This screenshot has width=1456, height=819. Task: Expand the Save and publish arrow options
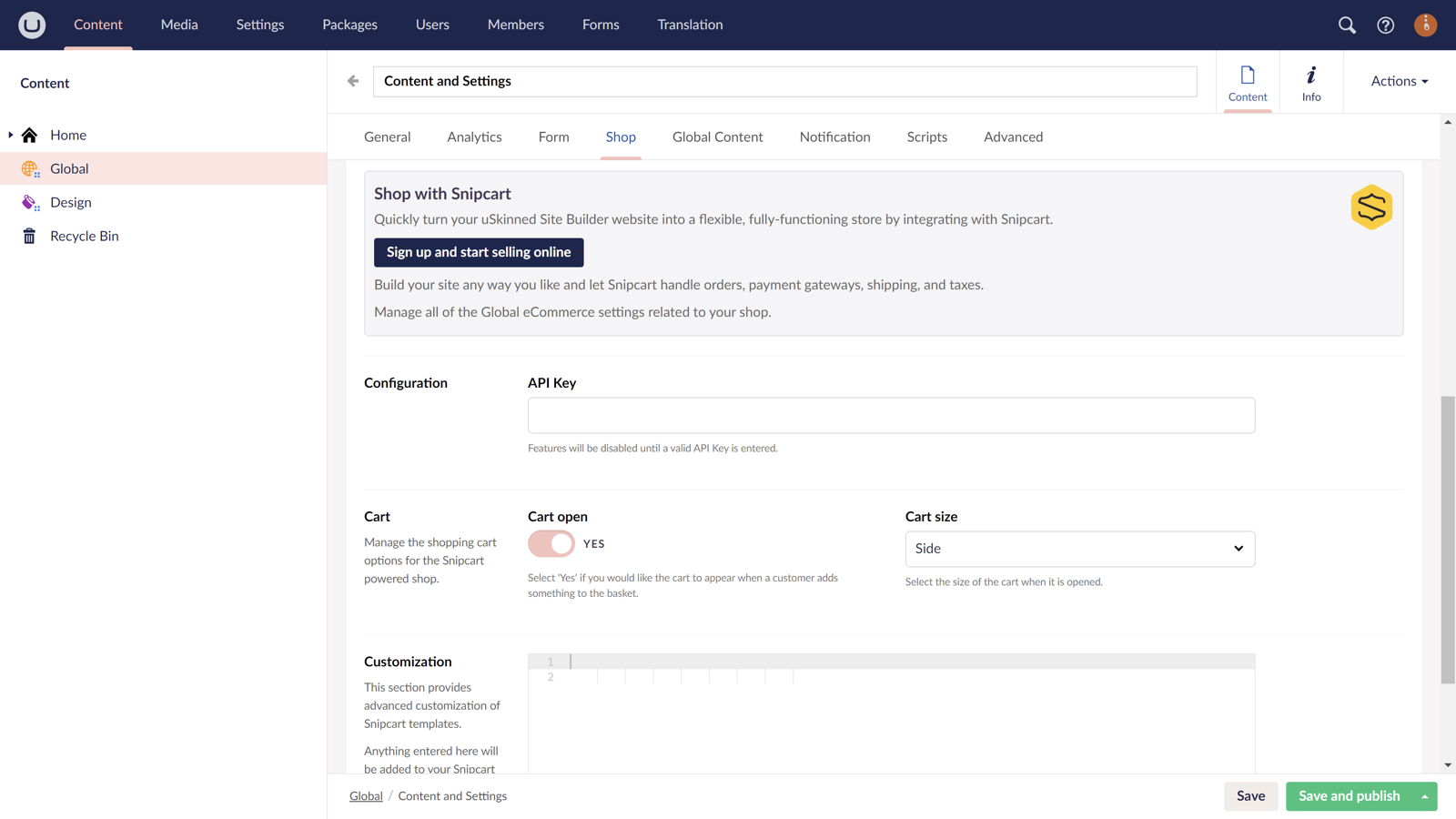(x=1425, y=796)
